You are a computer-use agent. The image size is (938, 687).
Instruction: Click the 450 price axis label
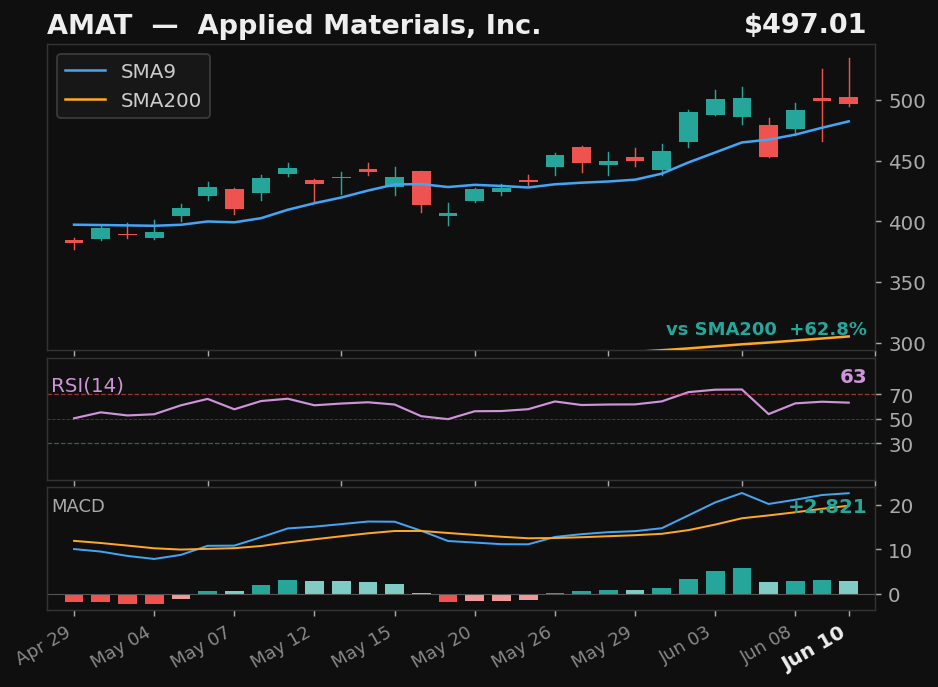[x=907, y=162]
